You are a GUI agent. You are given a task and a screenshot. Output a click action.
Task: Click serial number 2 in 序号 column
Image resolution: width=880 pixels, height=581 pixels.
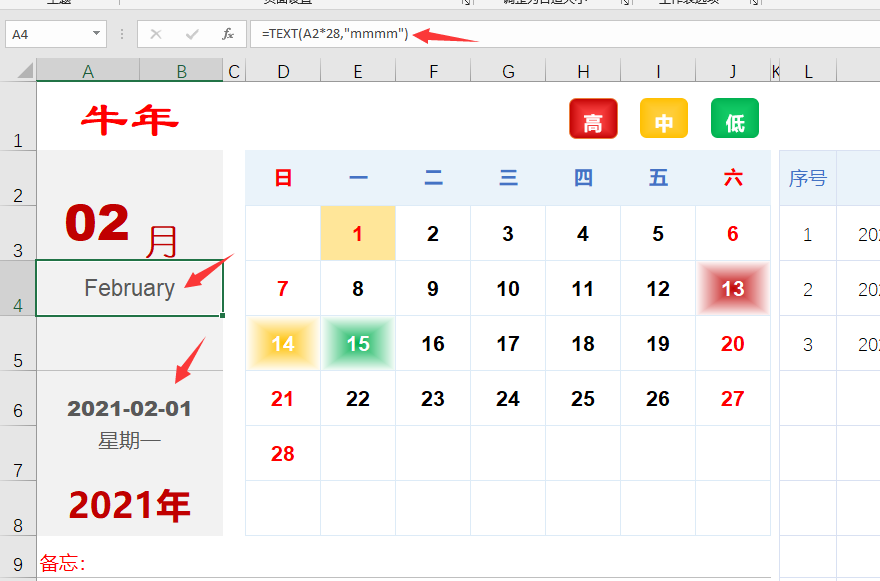(x=808, y=289)
